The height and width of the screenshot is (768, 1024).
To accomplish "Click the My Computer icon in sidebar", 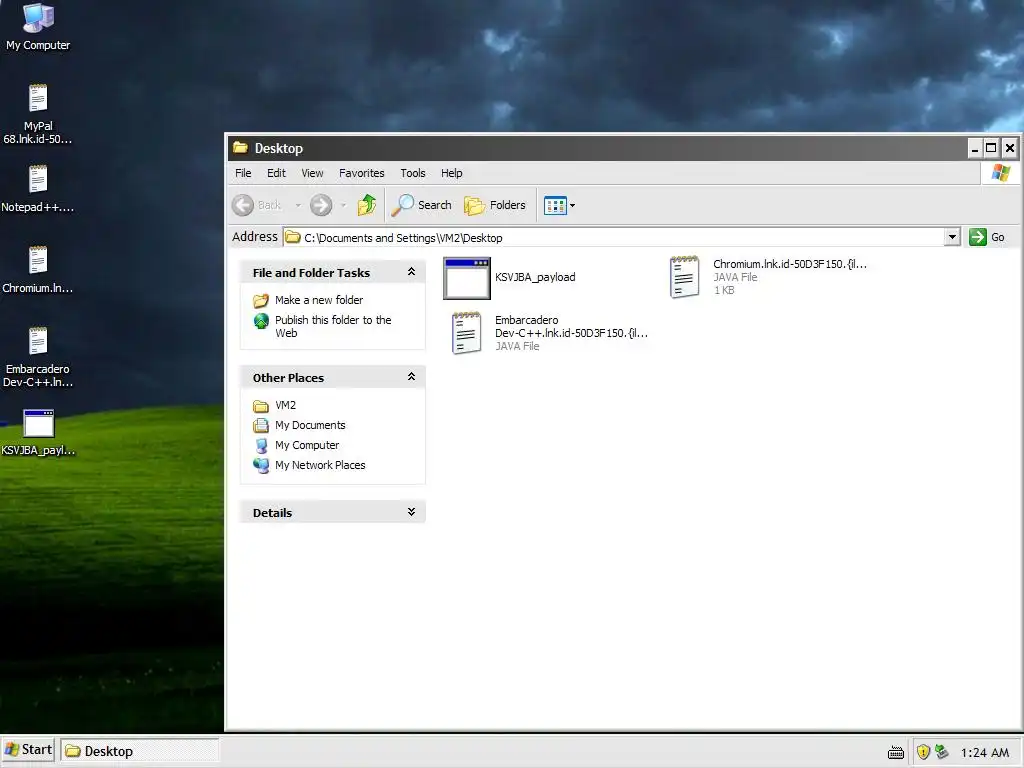I will (261, 446).
